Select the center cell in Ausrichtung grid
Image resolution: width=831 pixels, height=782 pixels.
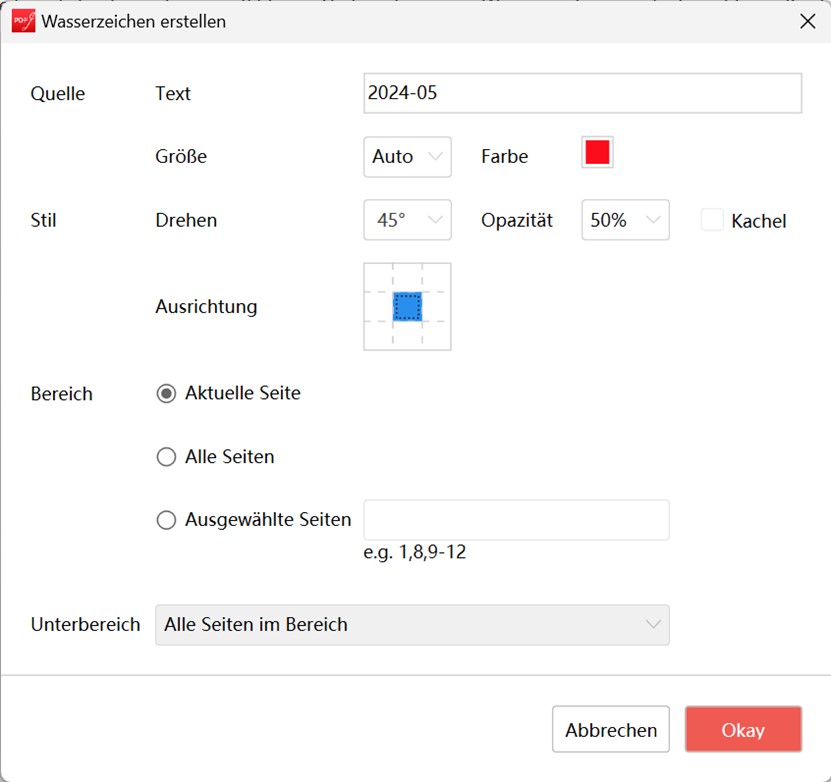coord(407,307)
